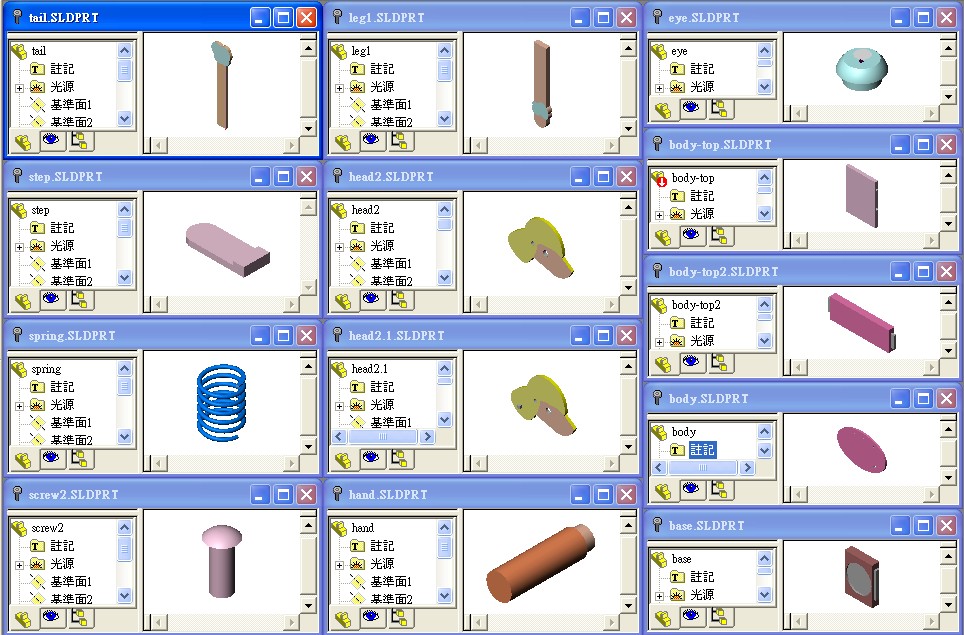
Task: Open ConfigurationManager tab in tail window
Action: (x=79, y=141)
